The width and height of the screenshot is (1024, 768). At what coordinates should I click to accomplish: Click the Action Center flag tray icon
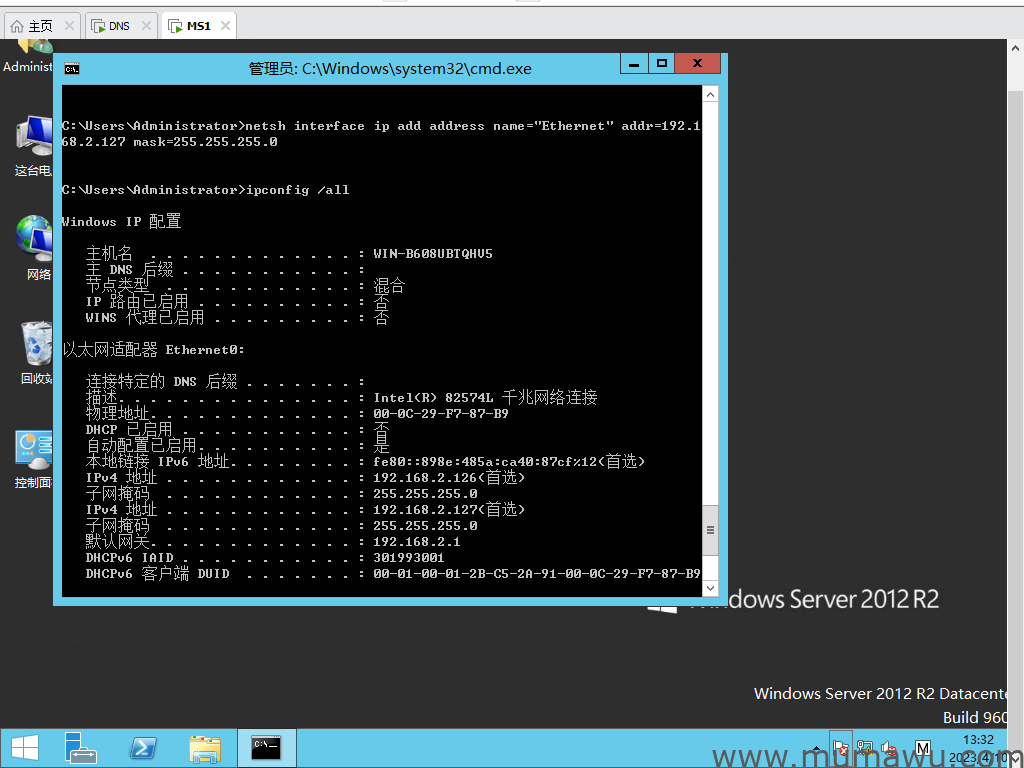pyautogui.click(x=841, y=748)
